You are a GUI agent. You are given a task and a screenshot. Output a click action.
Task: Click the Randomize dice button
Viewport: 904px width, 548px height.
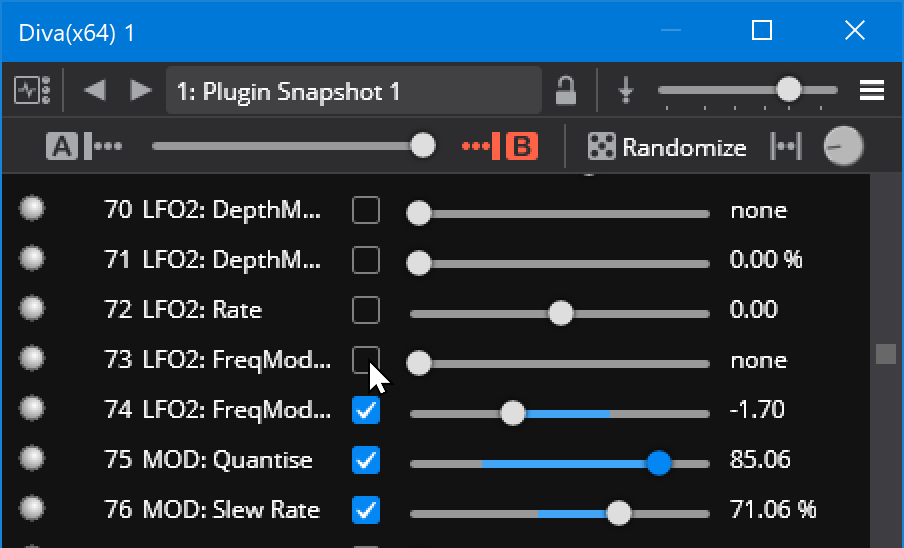(666, 147)
